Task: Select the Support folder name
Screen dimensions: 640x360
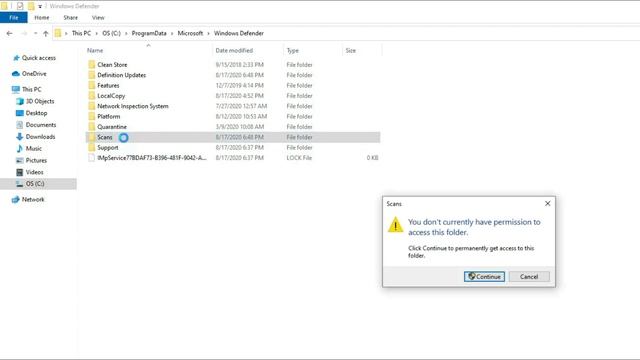Action: click(108, 147)
